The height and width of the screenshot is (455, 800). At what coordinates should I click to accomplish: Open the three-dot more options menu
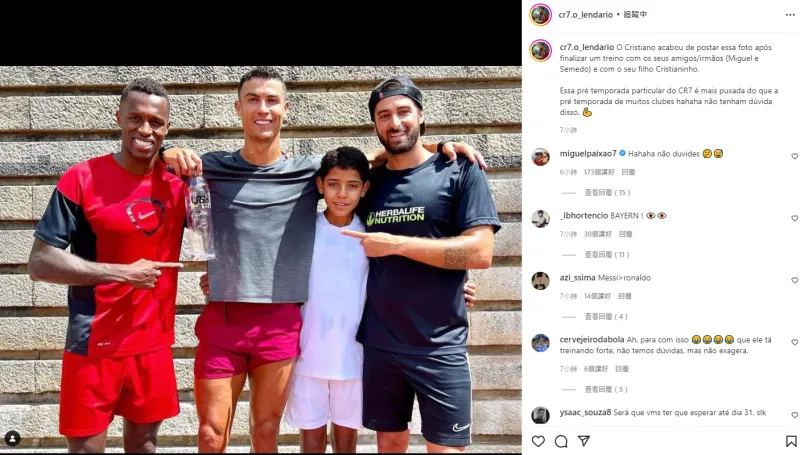790,15
